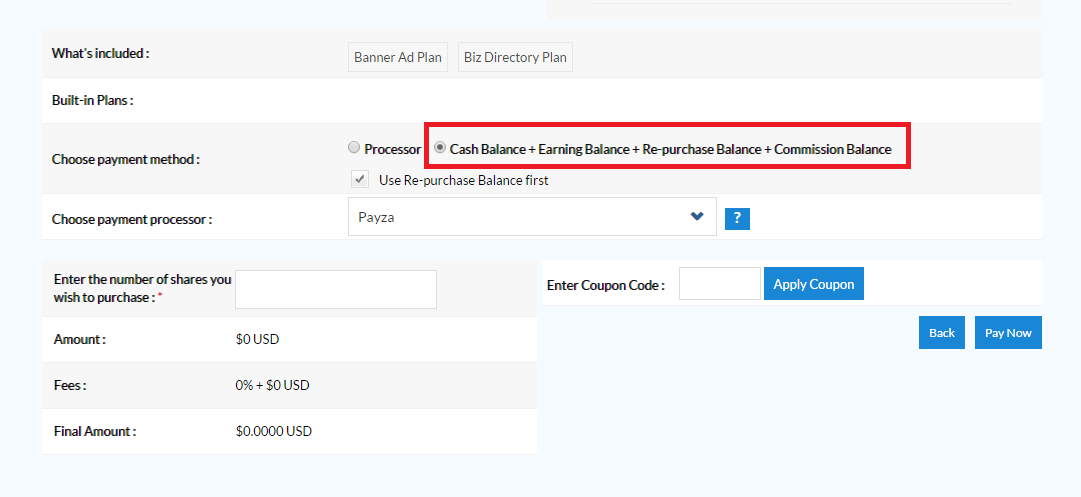1081x497 pixels.
Task: Select the Processor payment method radio button
Action: [354, 148]
